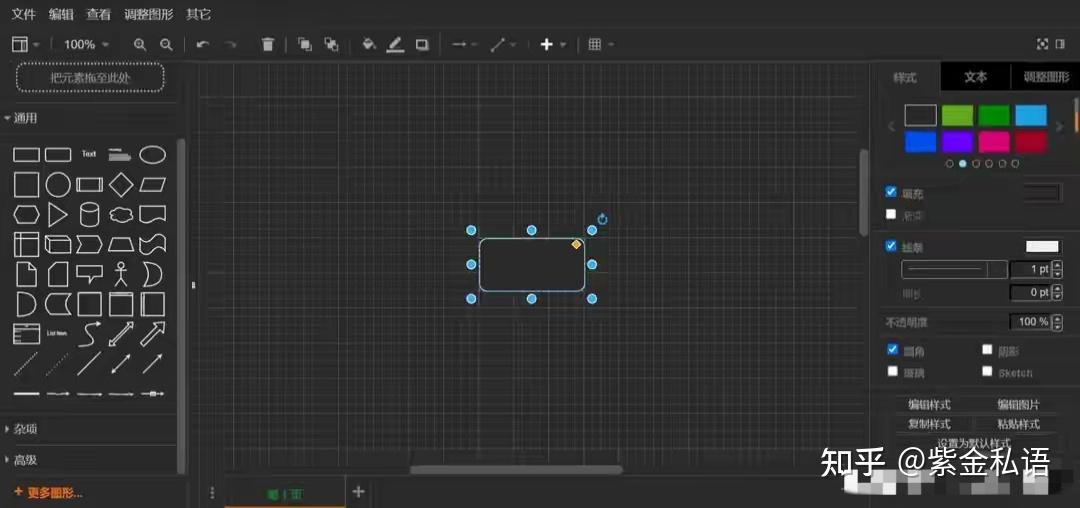Open line pattern style dropdown
This screenshot has height=508, width=1080.
pos(954,269)
